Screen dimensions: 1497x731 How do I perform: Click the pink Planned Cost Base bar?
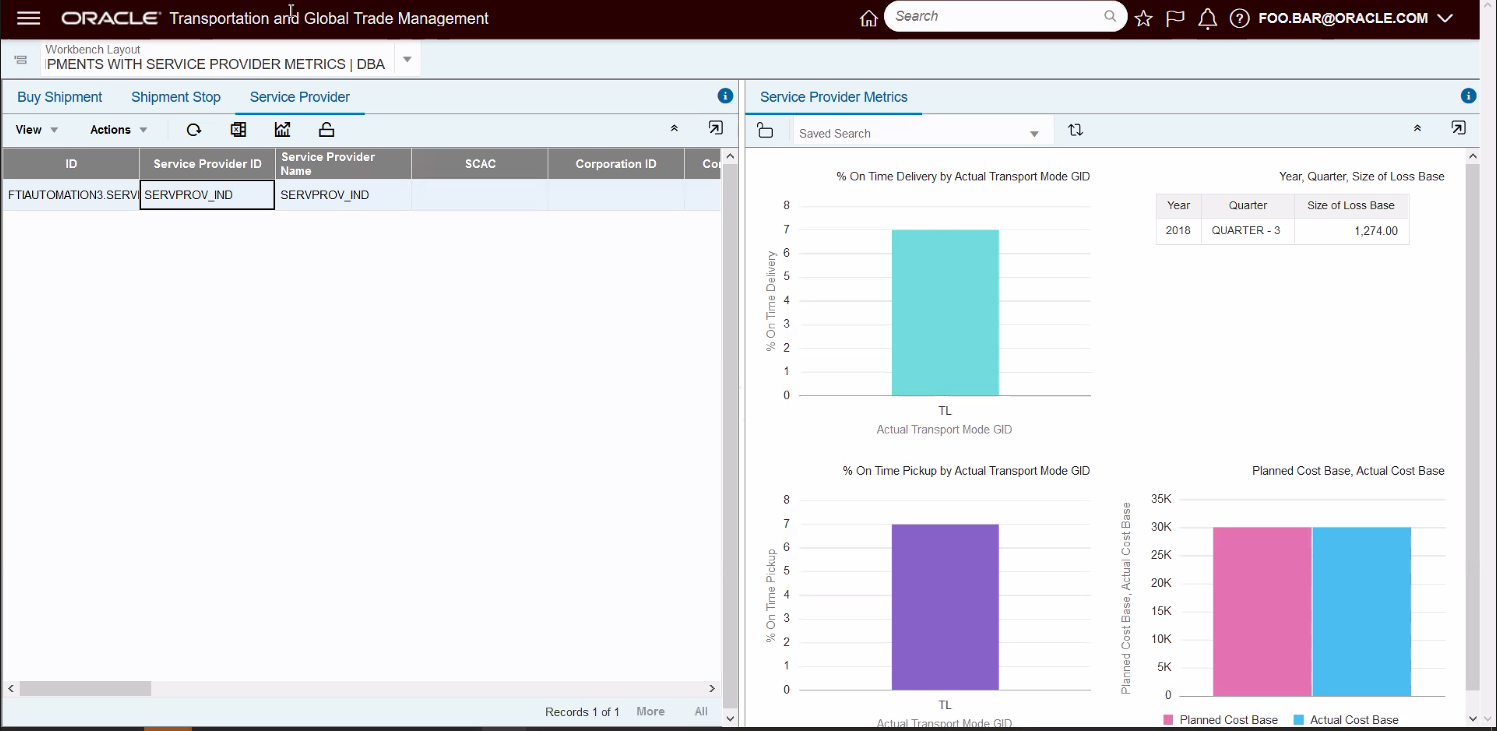coord(1262,611)
